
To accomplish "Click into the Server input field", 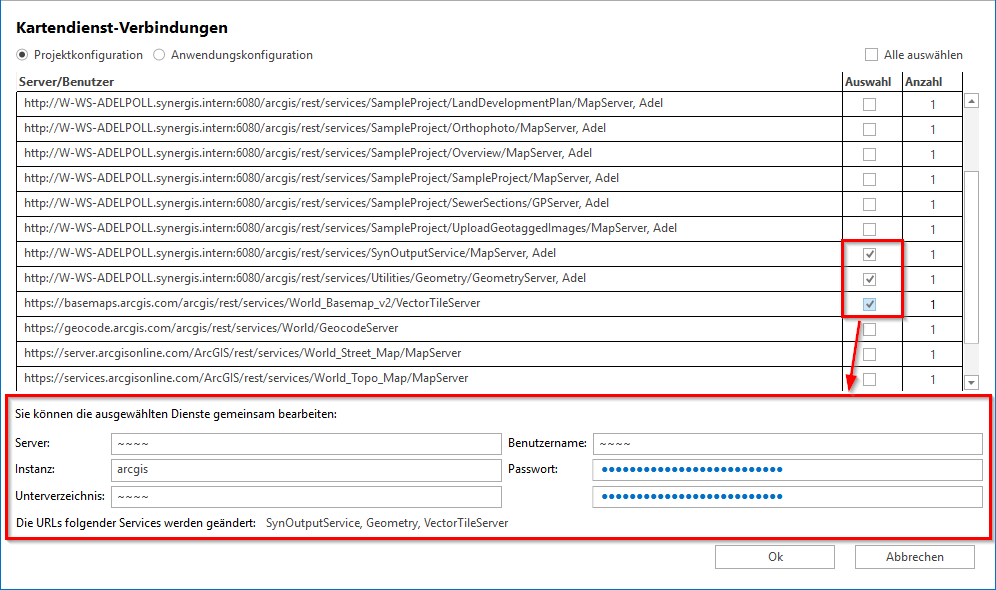I will point(305,444).
